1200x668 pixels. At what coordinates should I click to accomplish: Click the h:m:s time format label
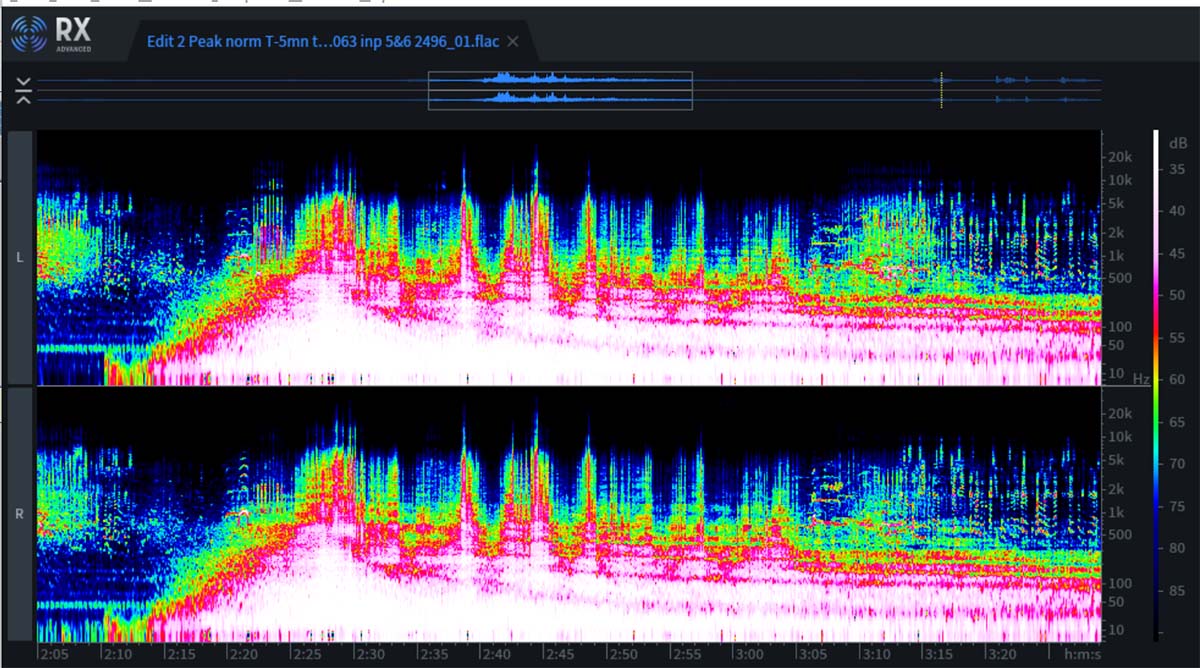tap(1082, 653)
